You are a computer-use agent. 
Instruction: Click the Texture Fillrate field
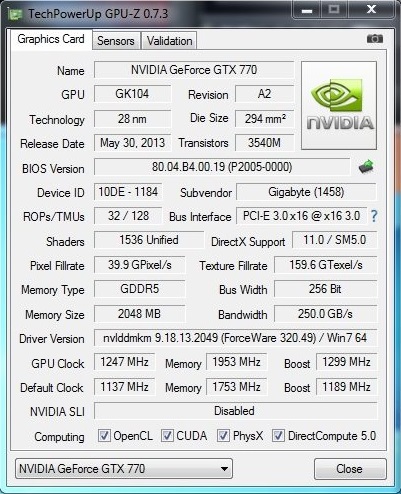pyautogui.click(x=326, y=265)
